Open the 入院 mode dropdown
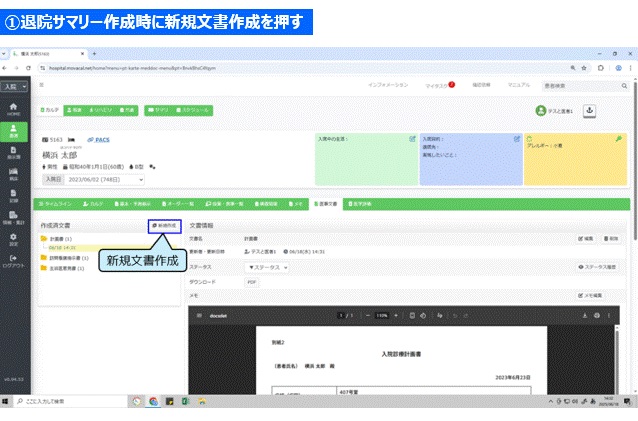 [x=14, y=87]
